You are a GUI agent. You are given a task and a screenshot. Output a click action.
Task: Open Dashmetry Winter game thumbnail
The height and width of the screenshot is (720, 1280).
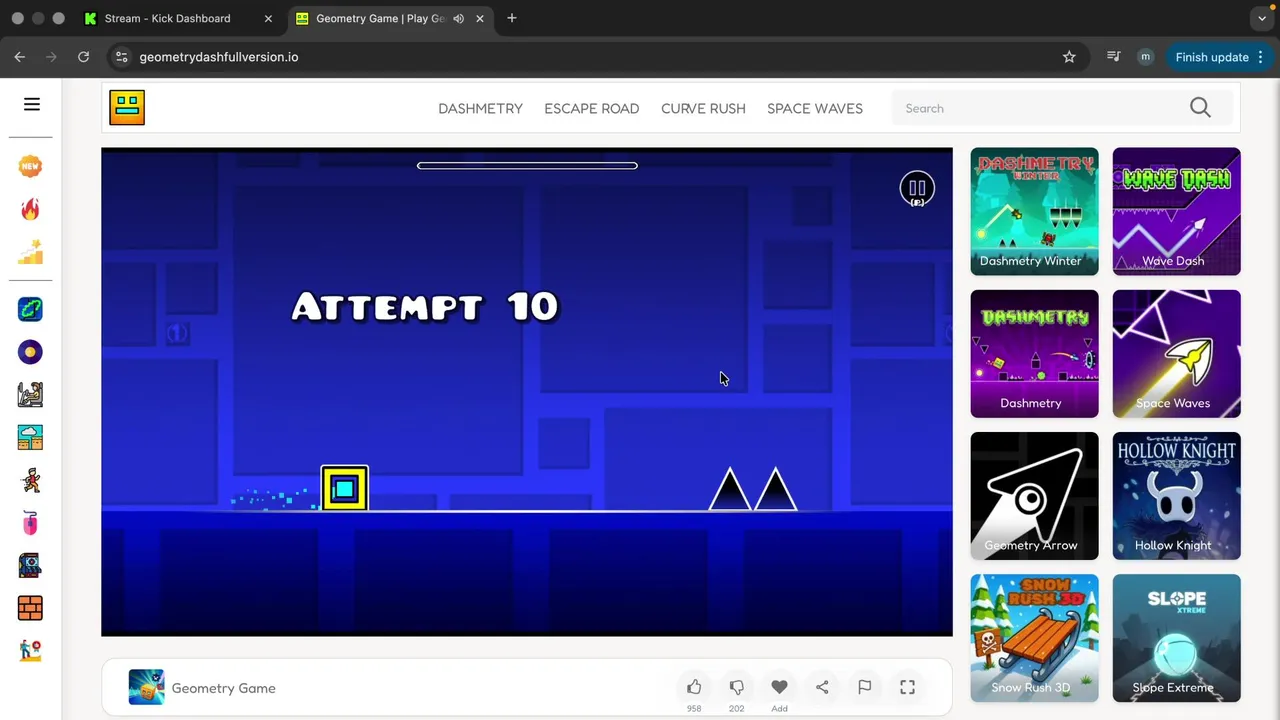click(x=1034, y=211)
